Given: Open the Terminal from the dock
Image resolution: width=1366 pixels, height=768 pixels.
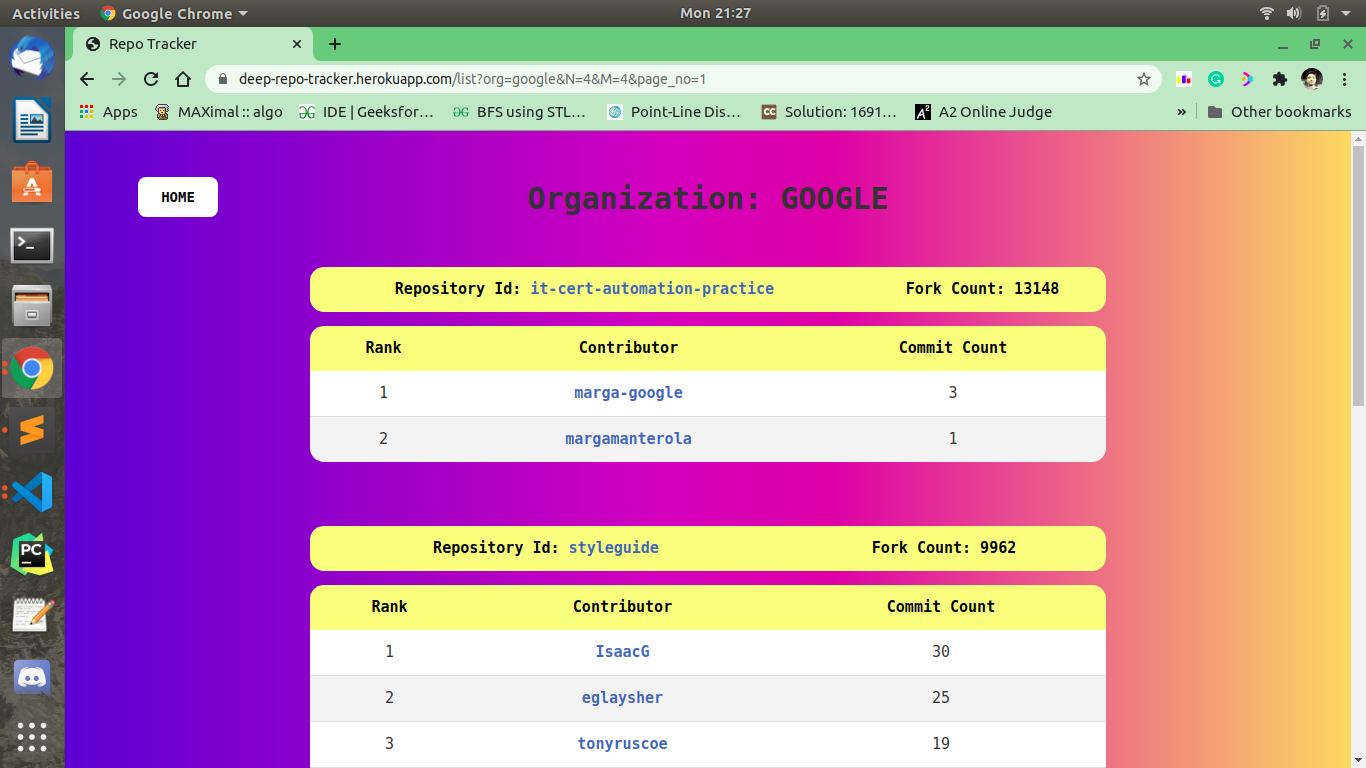Looking at the screenshot, I should tap(32, 245).
